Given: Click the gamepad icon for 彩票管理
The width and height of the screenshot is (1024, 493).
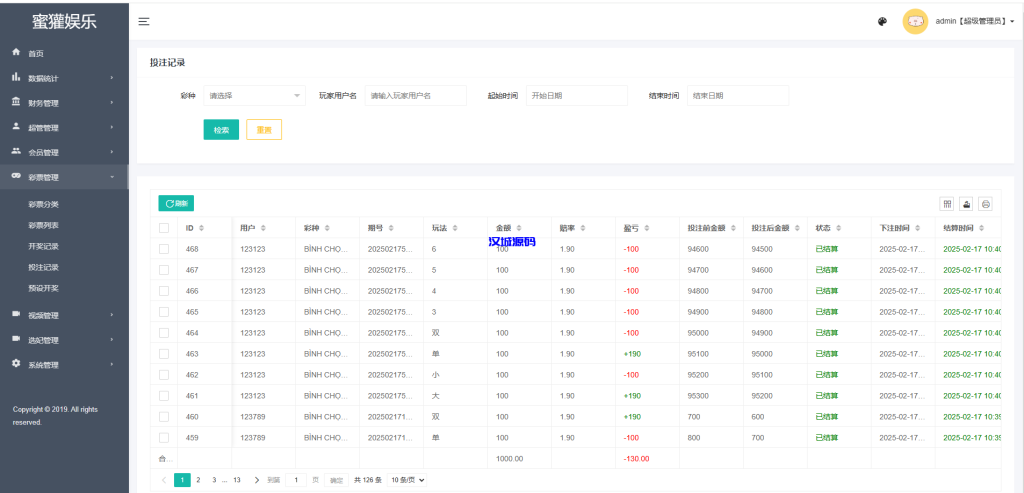Looking at the screenshot, I should (x=16, y=176).
